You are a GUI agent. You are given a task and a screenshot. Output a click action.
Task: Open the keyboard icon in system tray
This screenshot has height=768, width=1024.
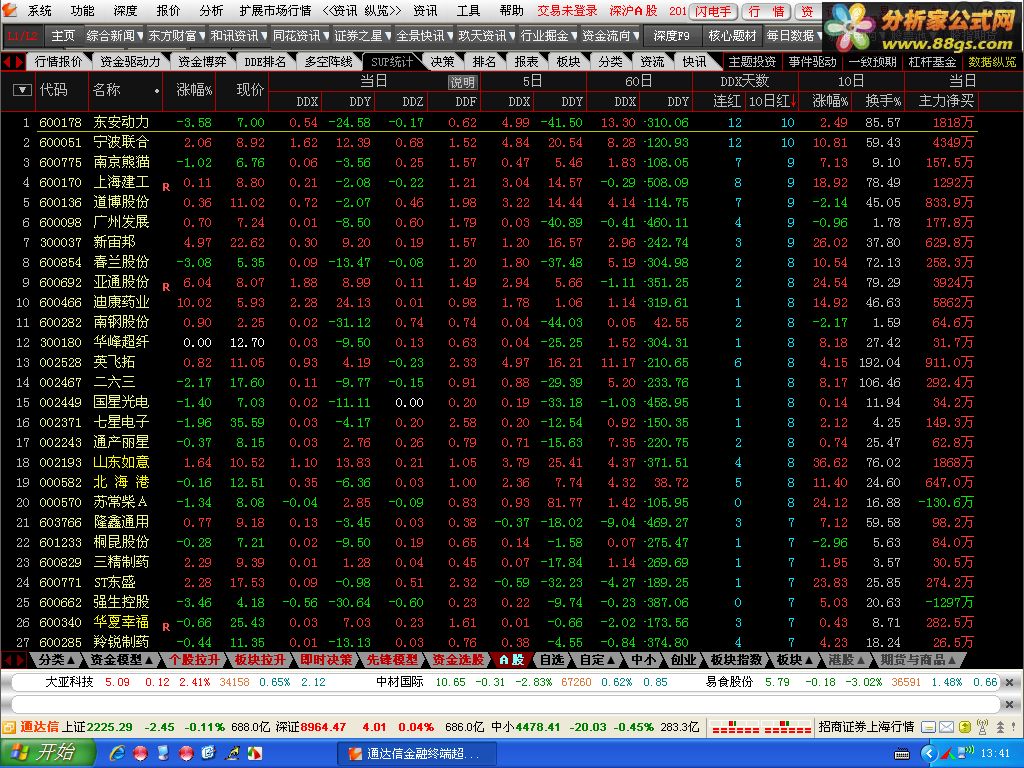point(902,754)
